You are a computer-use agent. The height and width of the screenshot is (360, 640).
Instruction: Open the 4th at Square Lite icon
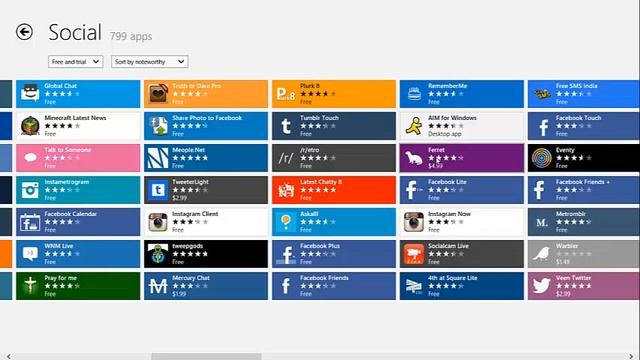click(414, 286)
